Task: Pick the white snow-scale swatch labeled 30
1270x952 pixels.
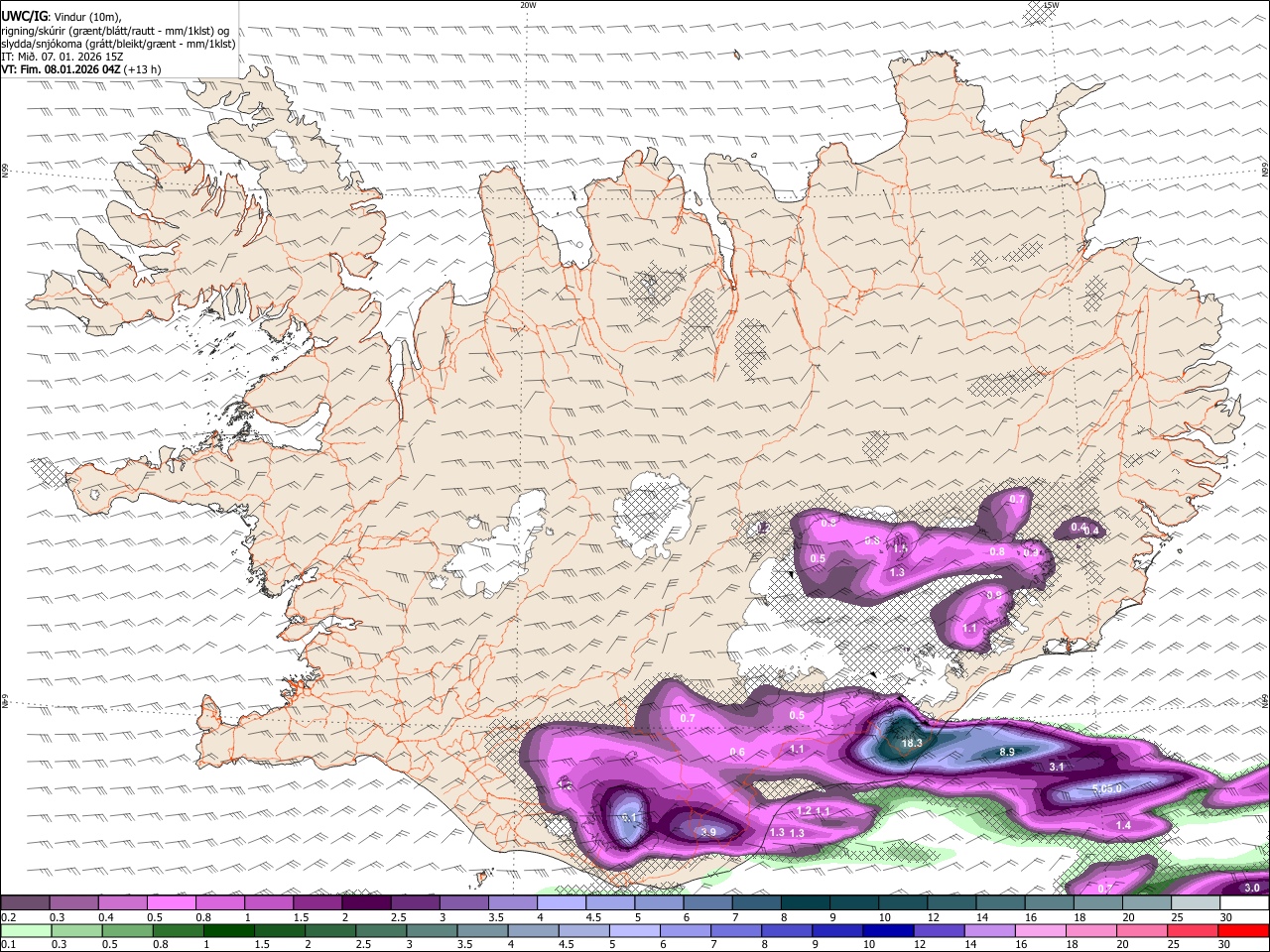Action: tap(1244, 903)
